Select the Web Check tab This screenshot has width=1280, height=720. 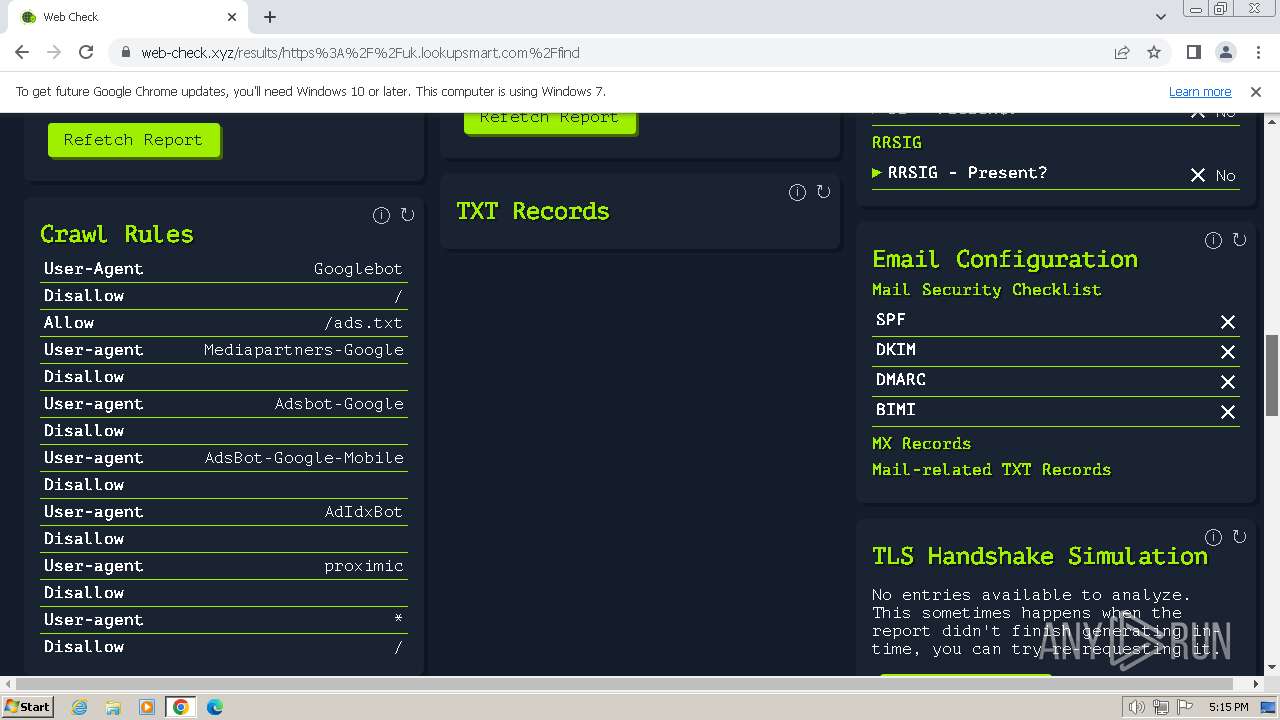click(x=128, y=17)
